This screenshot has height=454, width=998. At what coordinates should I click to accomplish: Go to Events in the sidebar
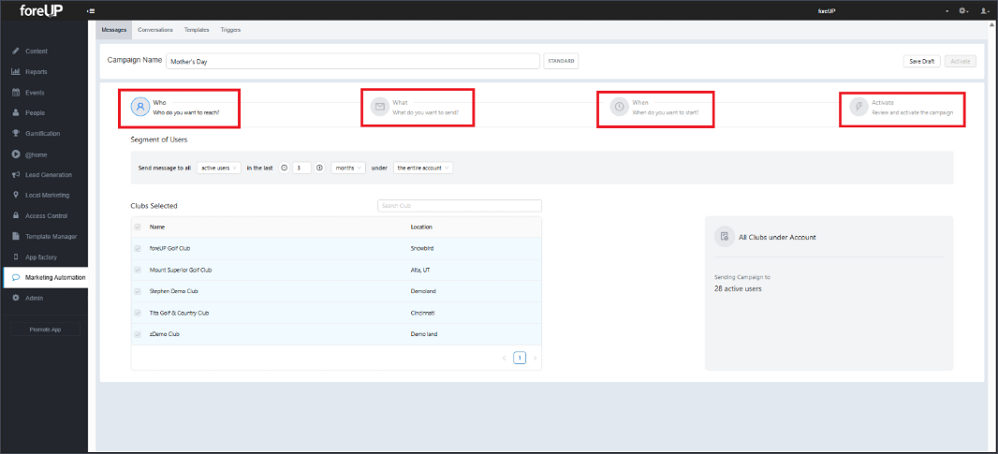(x=35, y=92)
